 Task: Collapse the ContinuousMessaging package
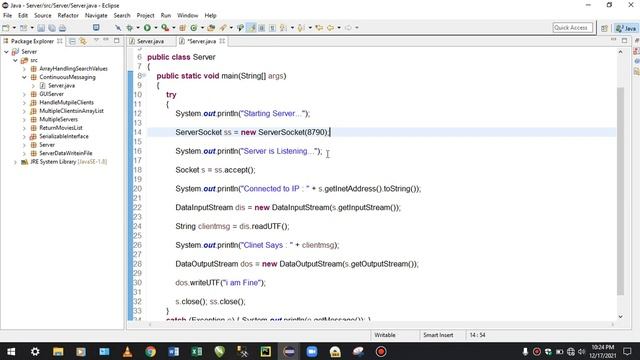[x=24, y=77]
